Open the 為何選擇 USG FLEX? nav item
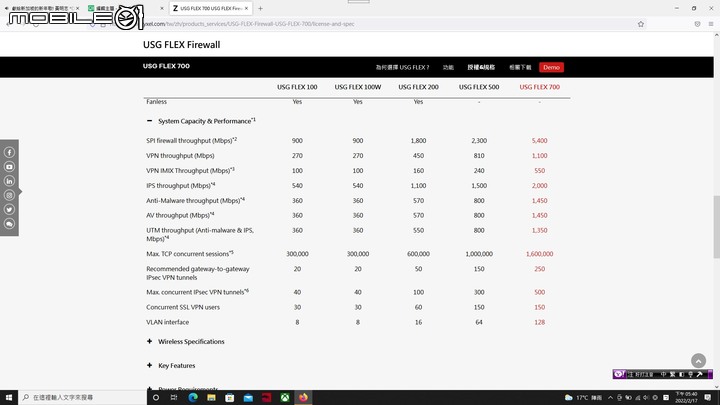Image resolution: width=720 pixels, height=405 pixels. [402, 67]
